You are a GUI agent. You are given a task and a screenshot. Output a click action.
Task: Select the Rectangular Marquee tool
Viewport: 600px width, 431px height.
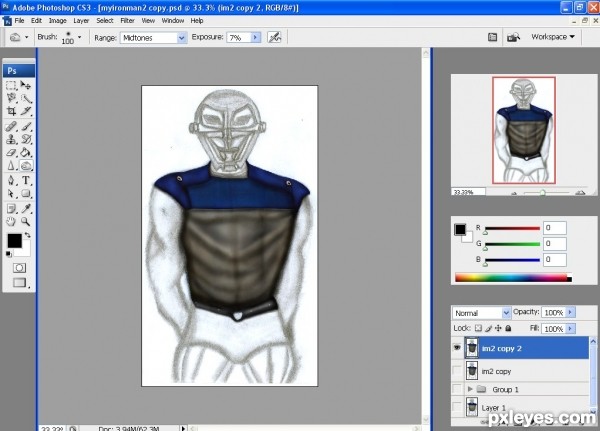11,85
